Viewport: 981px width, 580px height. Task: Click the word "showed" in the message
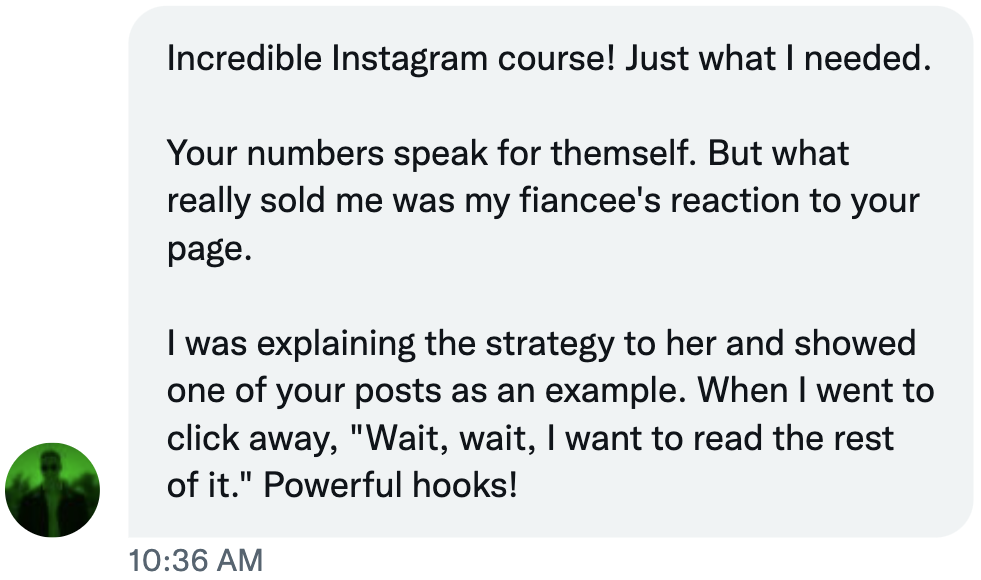click(856, 344)
